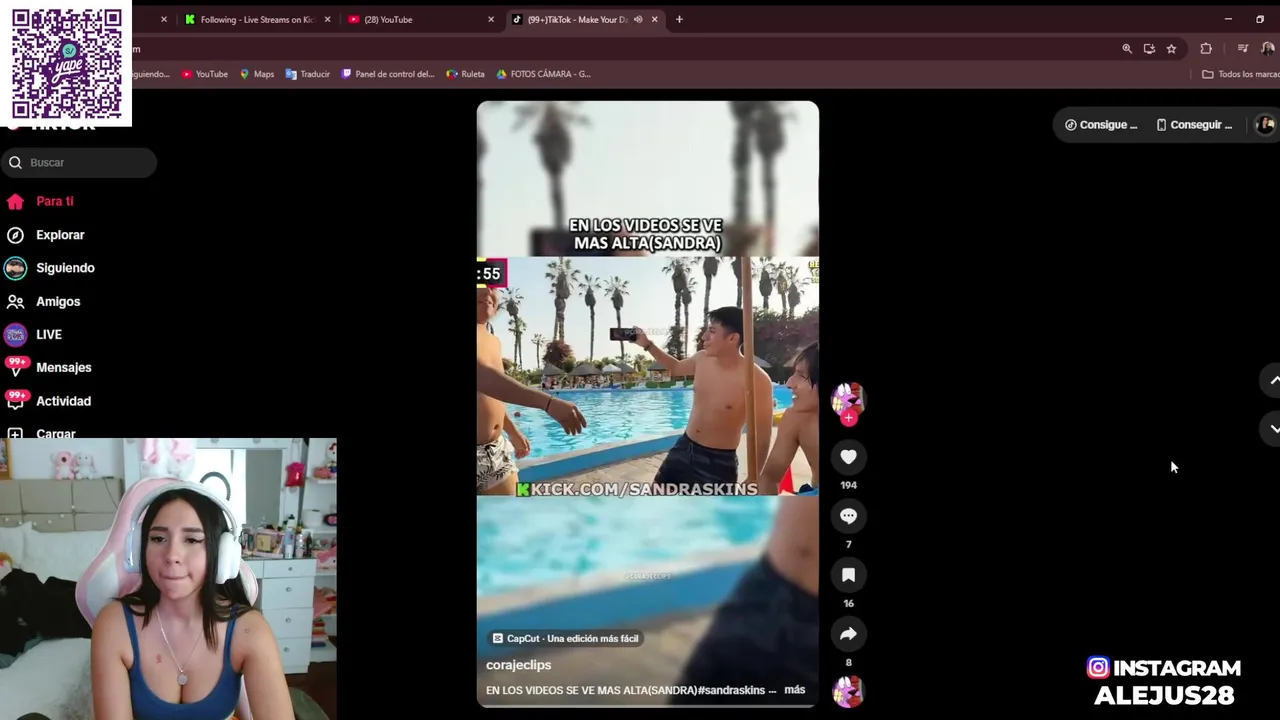Image resolution: width=1280 pixels, height=720 pixels.
Task: Like the video with the heart icon
Action: click(848, 457)
